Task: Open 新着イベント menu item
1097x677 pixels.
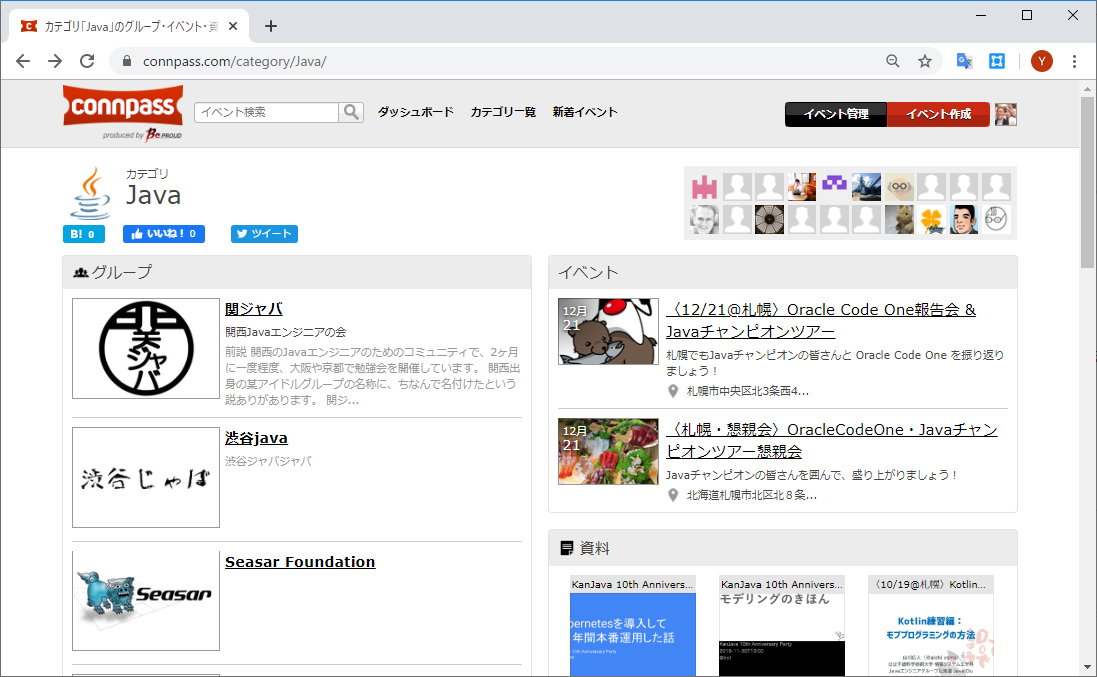Action: click(585, 112)
